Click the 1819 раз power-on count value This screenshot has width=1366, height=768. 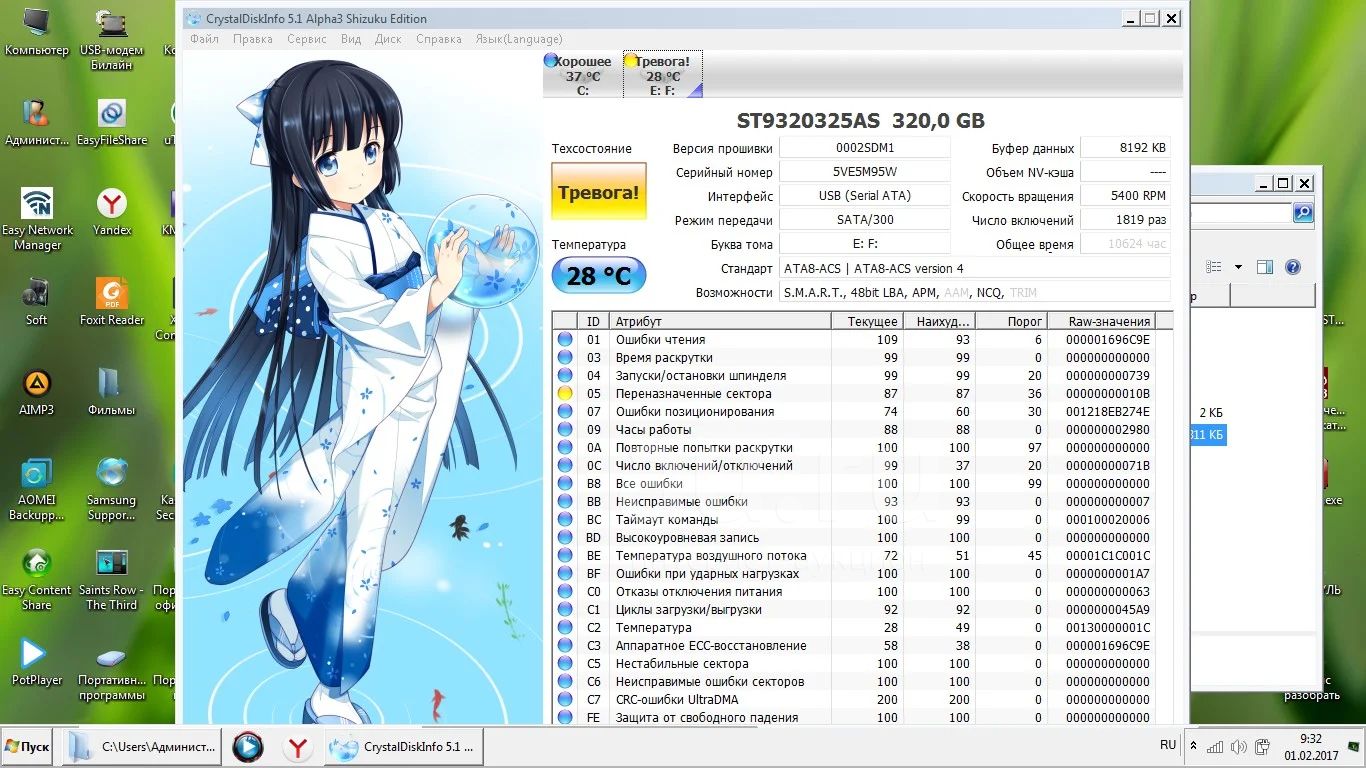click(x=1125, y=220)
